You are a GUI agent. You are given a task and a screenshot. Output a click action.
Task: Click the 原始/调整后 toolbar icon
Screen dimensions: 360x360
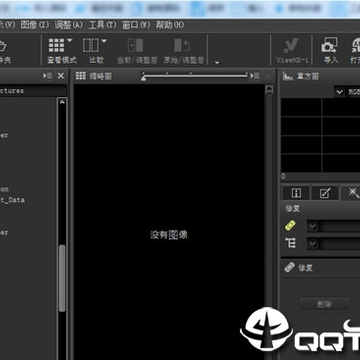pos(182,45)
